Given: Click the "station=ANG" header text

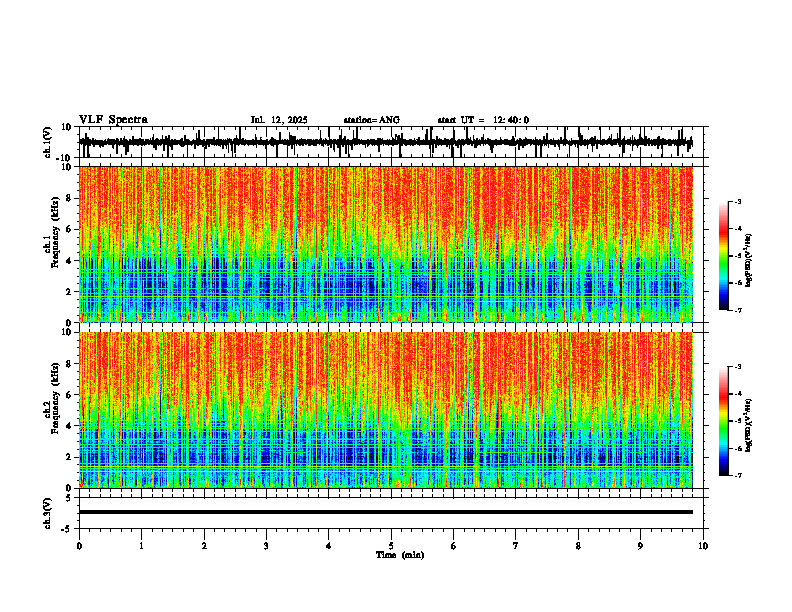Looking at the screenshot, I should tap(371, 120).
